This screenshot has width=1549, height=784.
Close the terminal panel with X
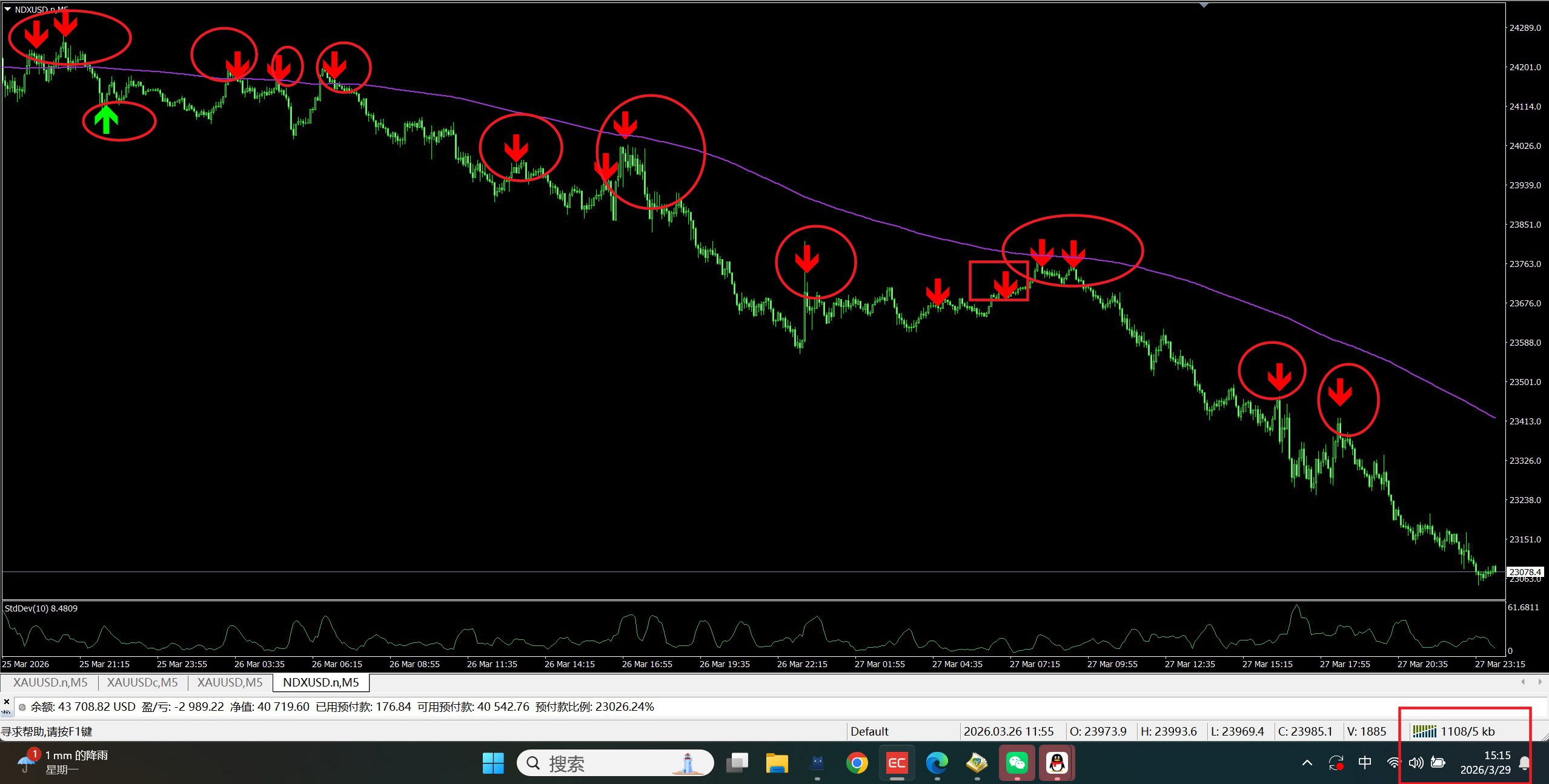[6, 702]
